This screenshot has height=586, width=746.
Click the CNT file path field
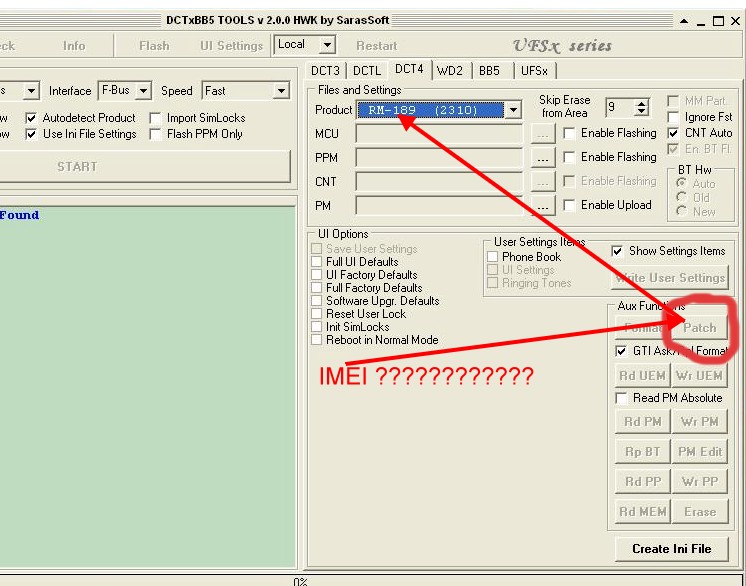point(439,182)
